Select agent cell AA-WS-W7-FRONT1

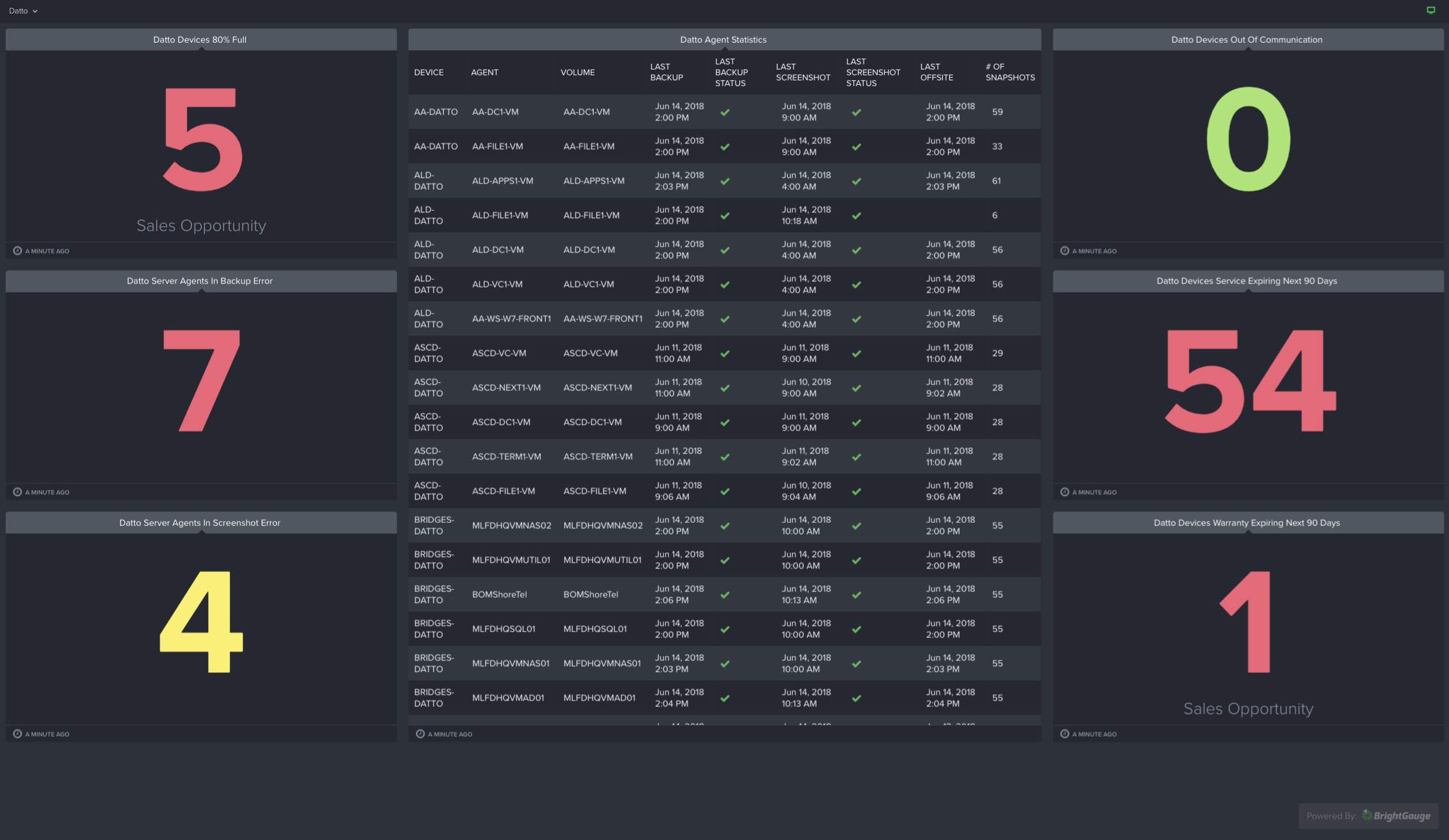(511, 319)
